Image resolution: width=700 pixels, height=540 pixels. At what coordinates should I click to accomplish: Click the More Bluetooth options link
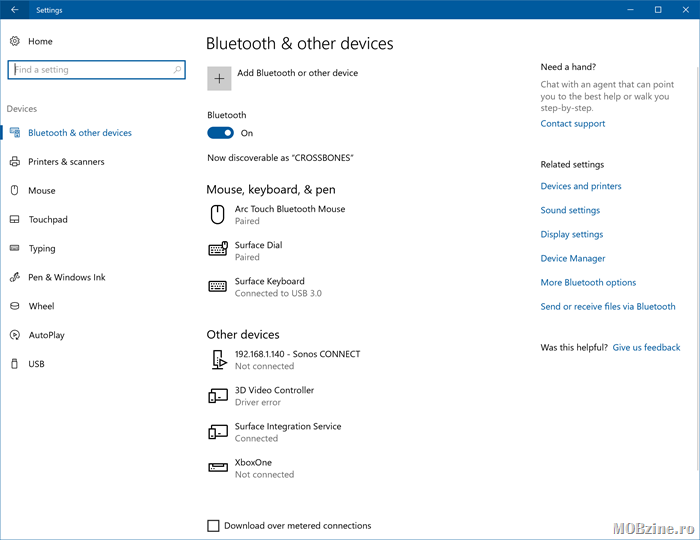[x=588, y=282]
